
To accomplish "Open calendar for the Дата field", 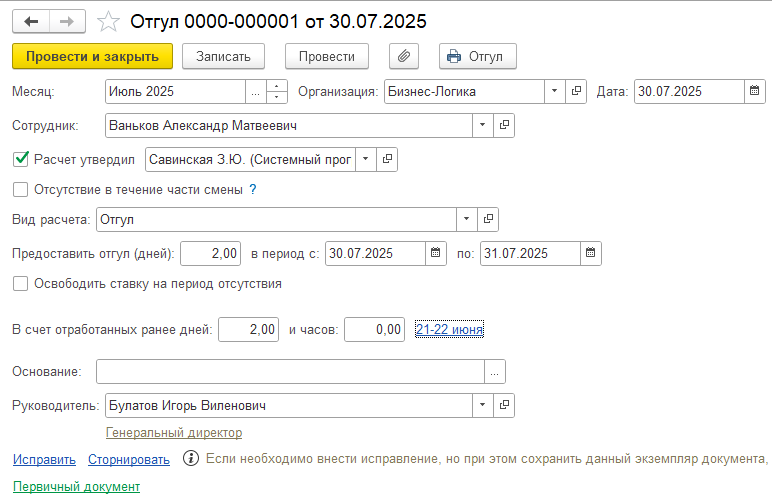I will click(x=754, y=91).
